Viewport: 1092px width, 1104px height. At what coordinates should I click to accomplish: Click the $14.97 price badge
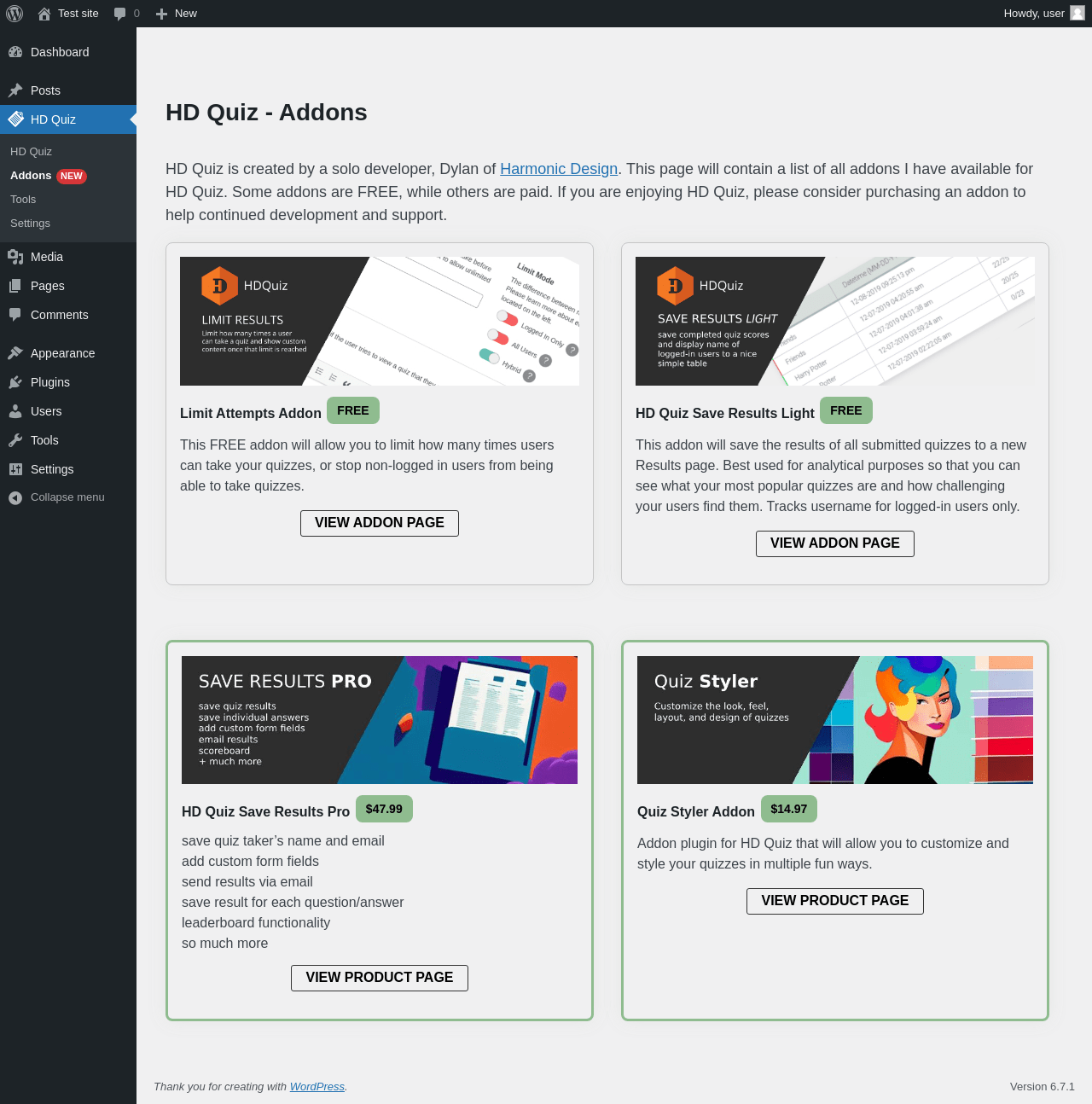(789, 809)
